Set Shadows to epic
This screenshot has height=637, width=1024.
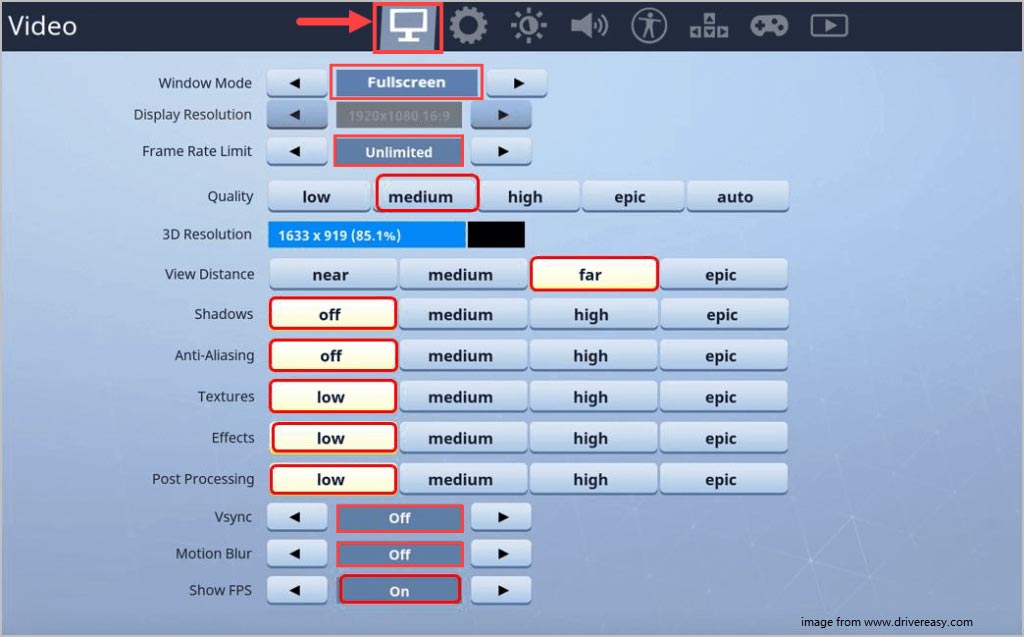(x=724, y=314)
